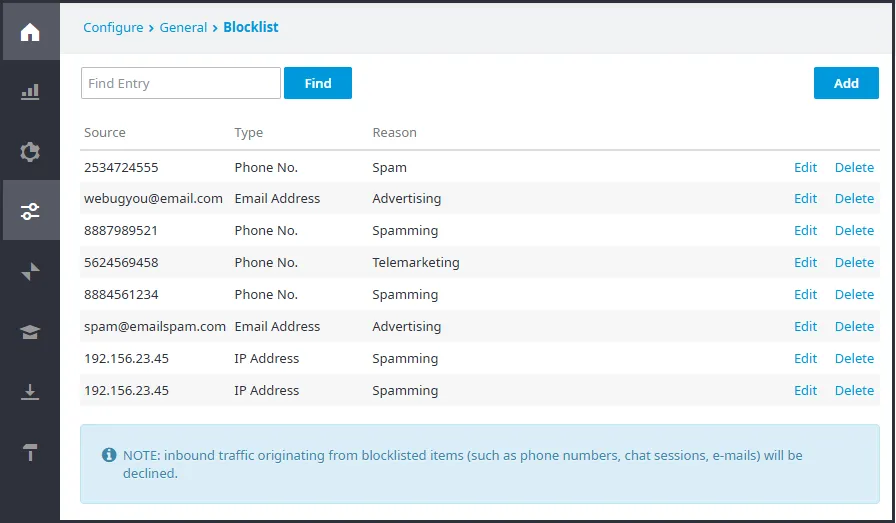The image size is (896, 523).
Task: Click the Type column header
Action: [x=249, y=133]
